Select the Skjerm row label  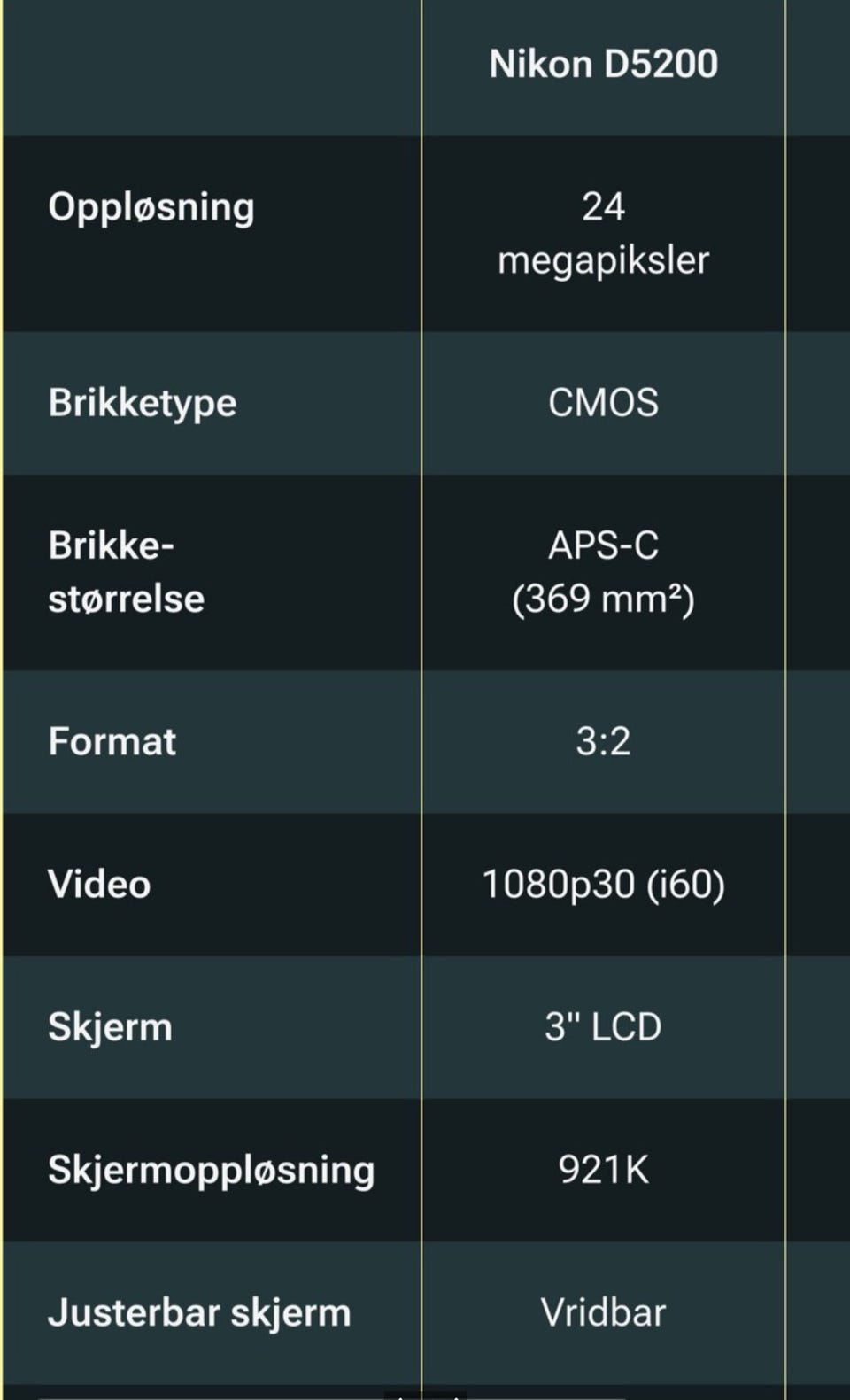pyautogui.click(x=110, y=1027)
